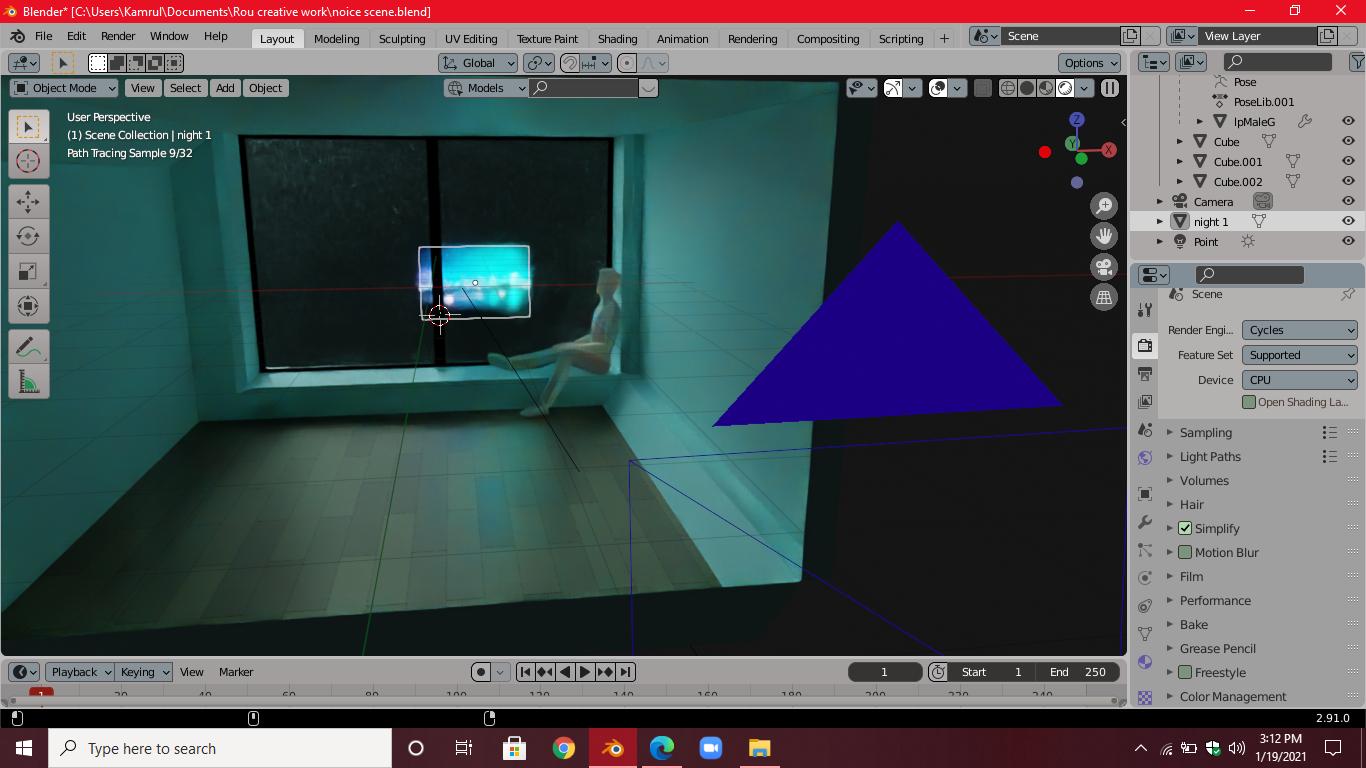Open the Physics properties tab

pyautogui.click(x=1145, y=578)
